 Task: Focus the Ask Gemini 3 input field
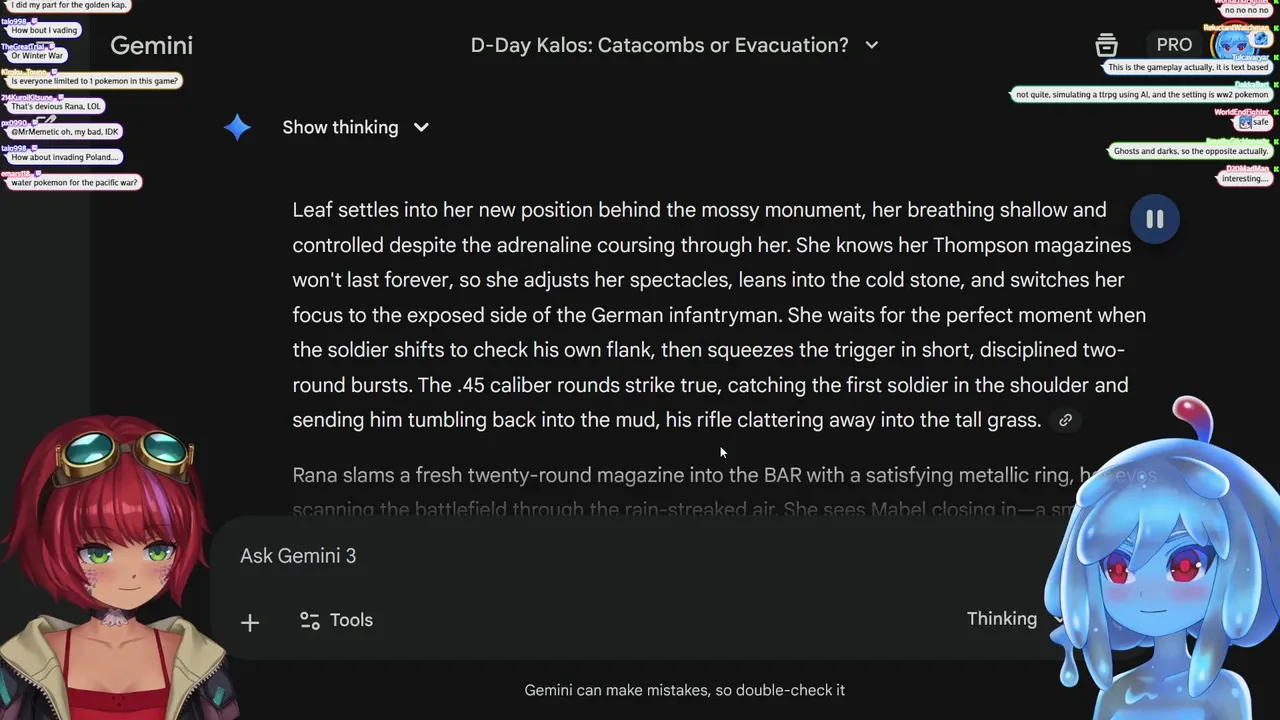click(600, 556)
